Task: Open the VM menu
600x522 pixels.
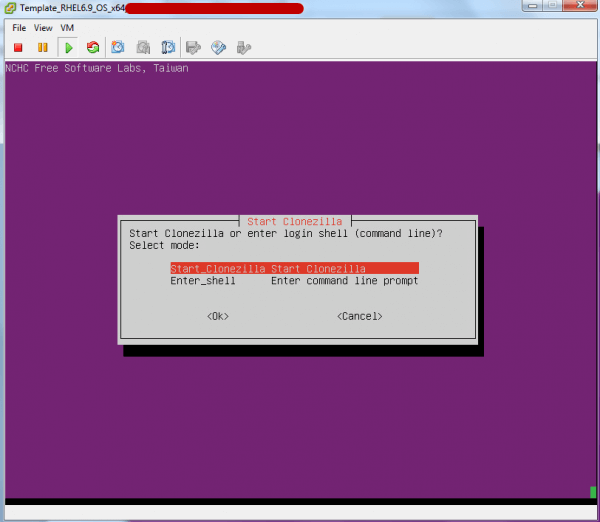Action: pos(67,28)
